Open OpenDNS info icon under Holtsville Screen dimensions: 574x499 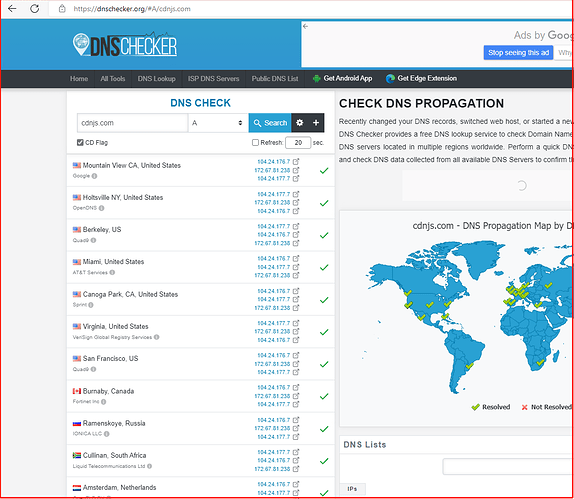pyautogui.click(x=101, y=208)
